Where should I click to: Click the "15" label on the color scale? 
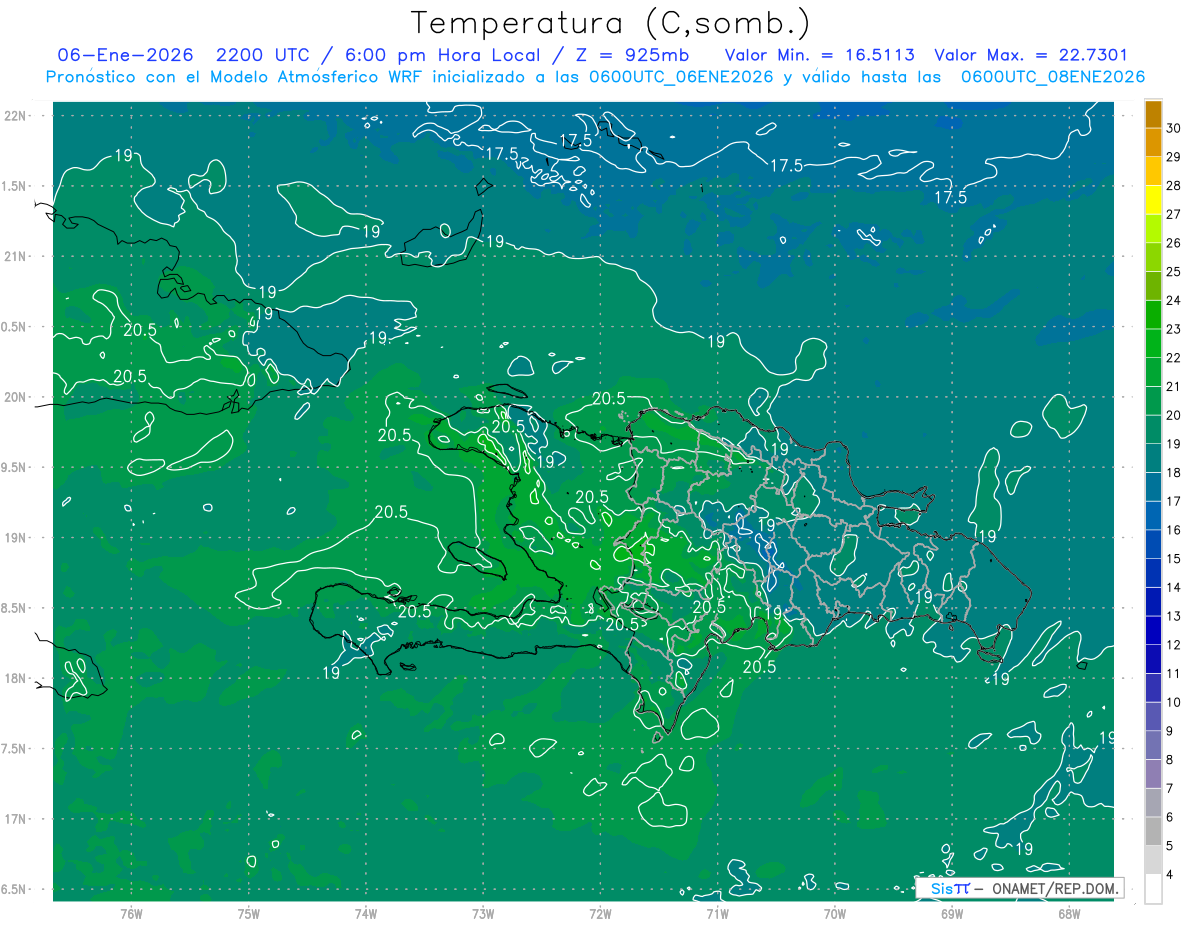click(1174, 559)
